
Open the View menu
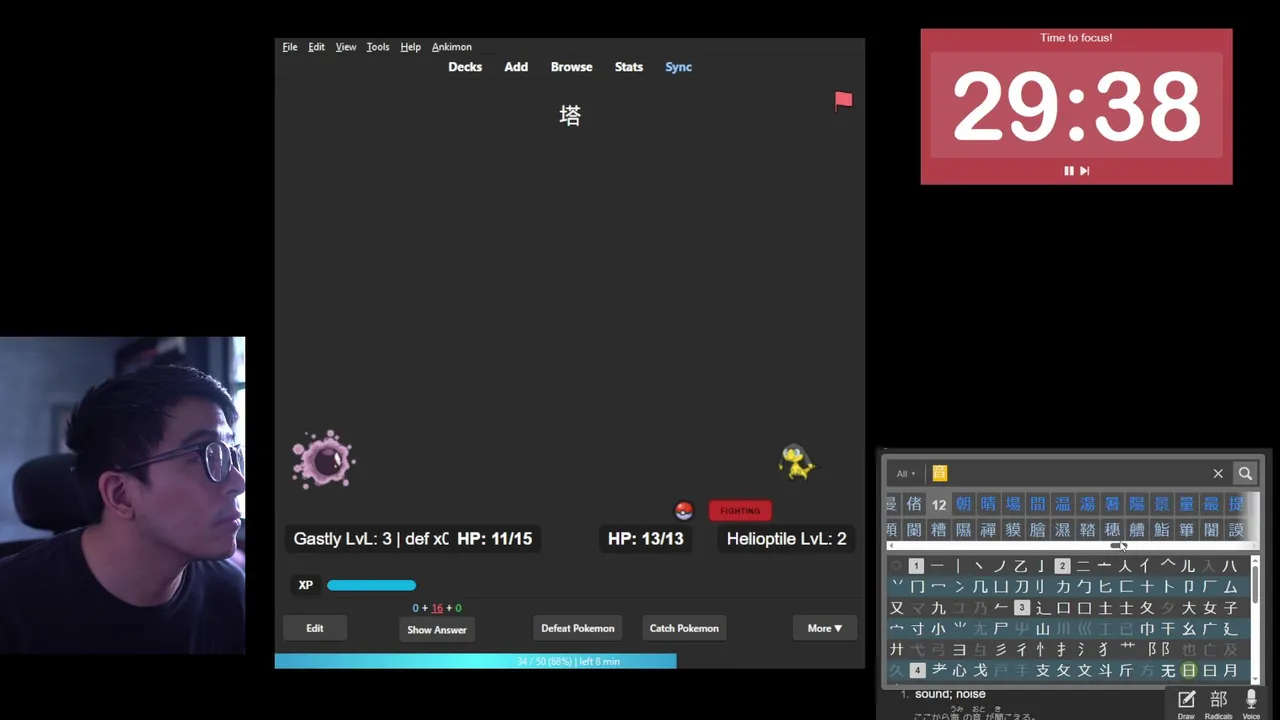click(x=346, y=47)
